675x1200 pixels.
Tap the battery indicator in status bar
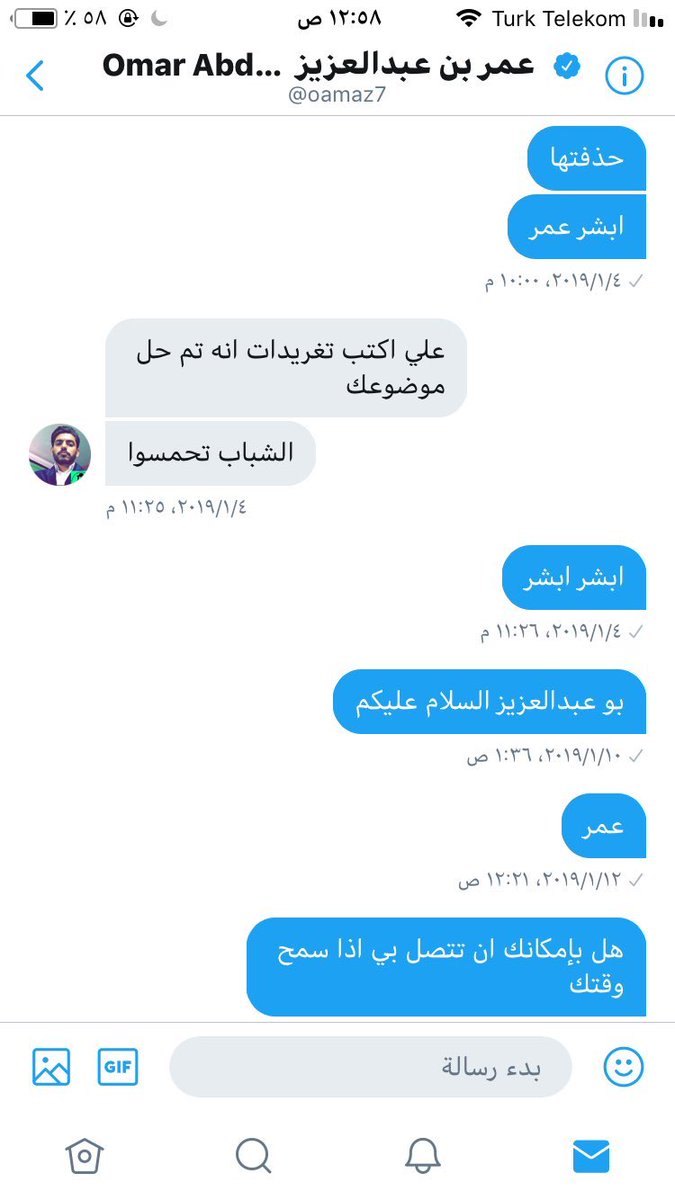(34, 18)
